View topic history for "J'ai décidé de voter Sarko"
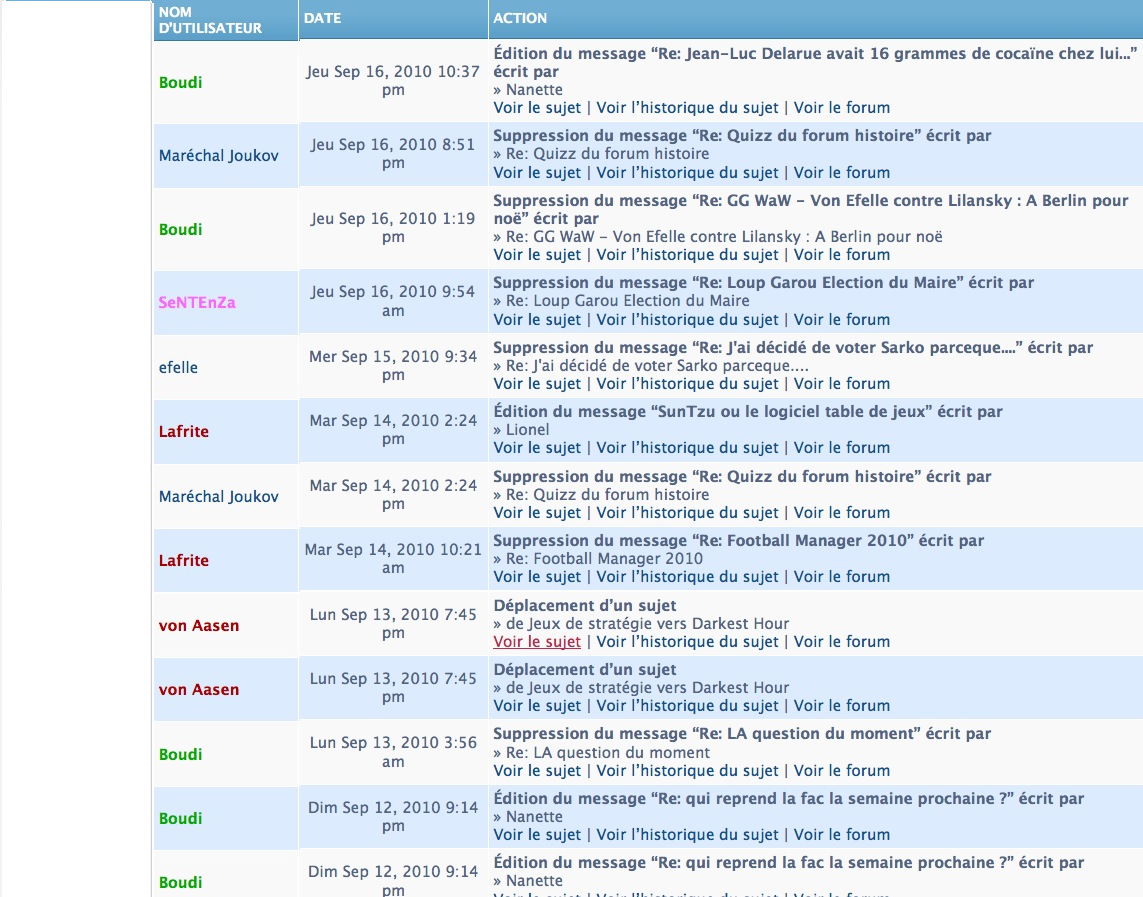This screenshot has width=1143, height=897. (x=687, y=384)
